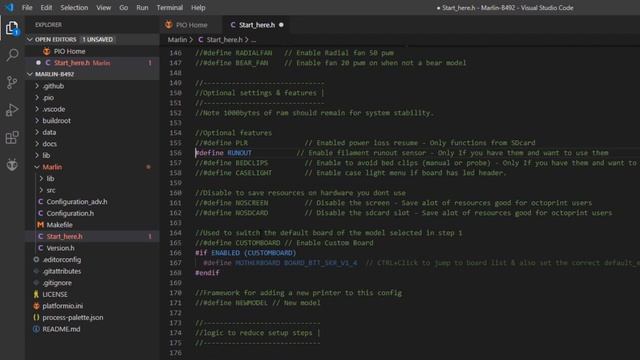This screenshot has height=360, width=640.
Task: Click the PIO Home icon in Open Editors
Action: (x=47, y=51)
